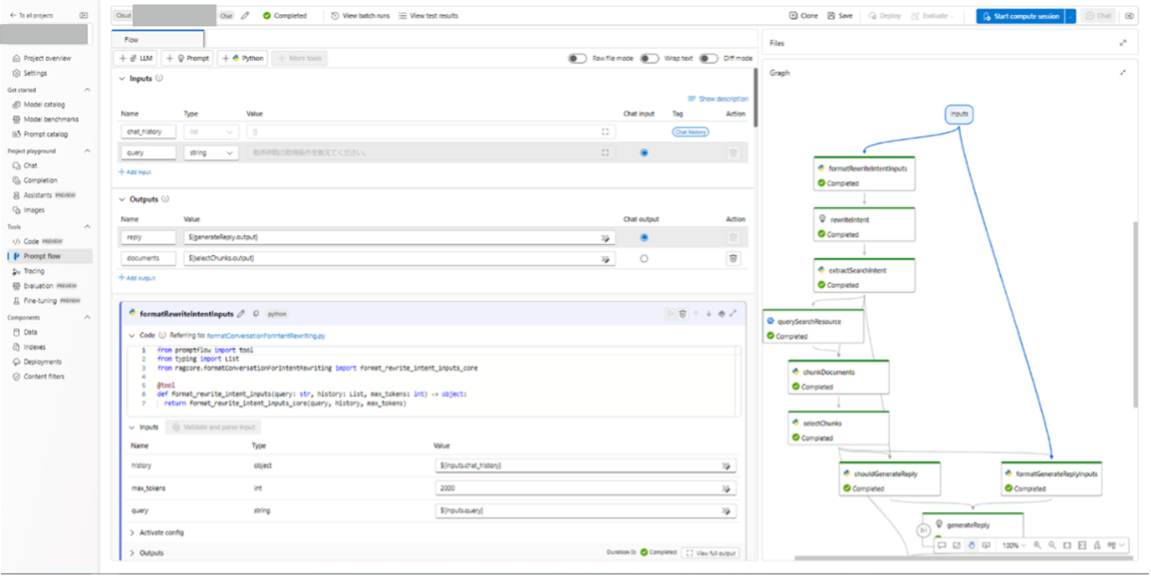Return to all projects
1151x577 pixels.
pyautogui.click(x=31, y=15)
